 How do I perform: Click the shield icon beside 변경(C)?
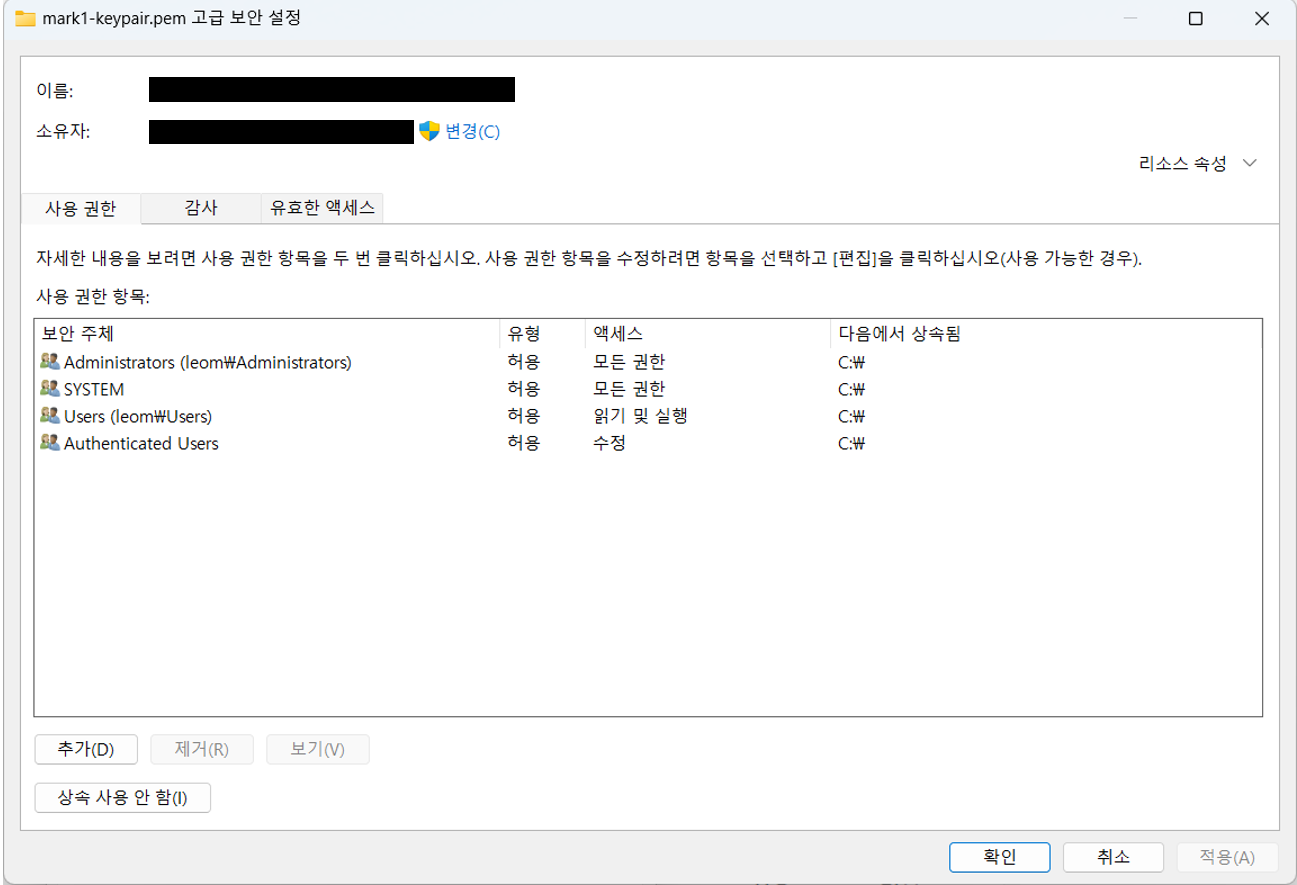[x=429, y=131]
